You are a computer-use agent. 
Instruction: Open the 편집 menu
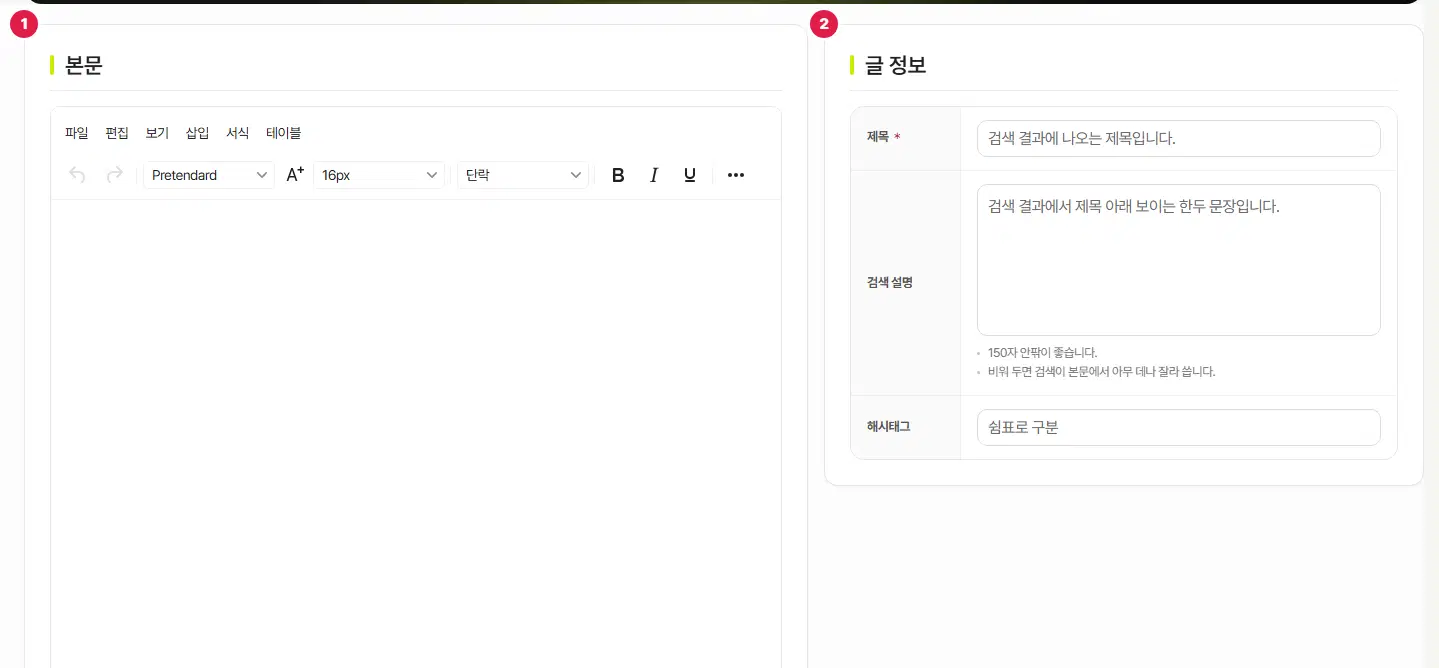coord(117,133)
